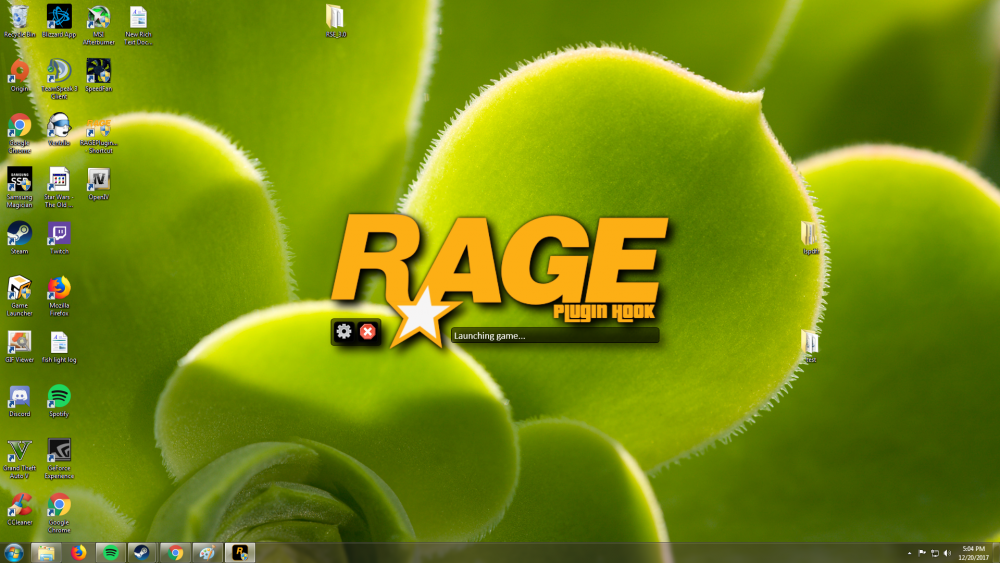Click the Show Desktop button
Screen dimensions: 1000x563
[x=996, y=553]
